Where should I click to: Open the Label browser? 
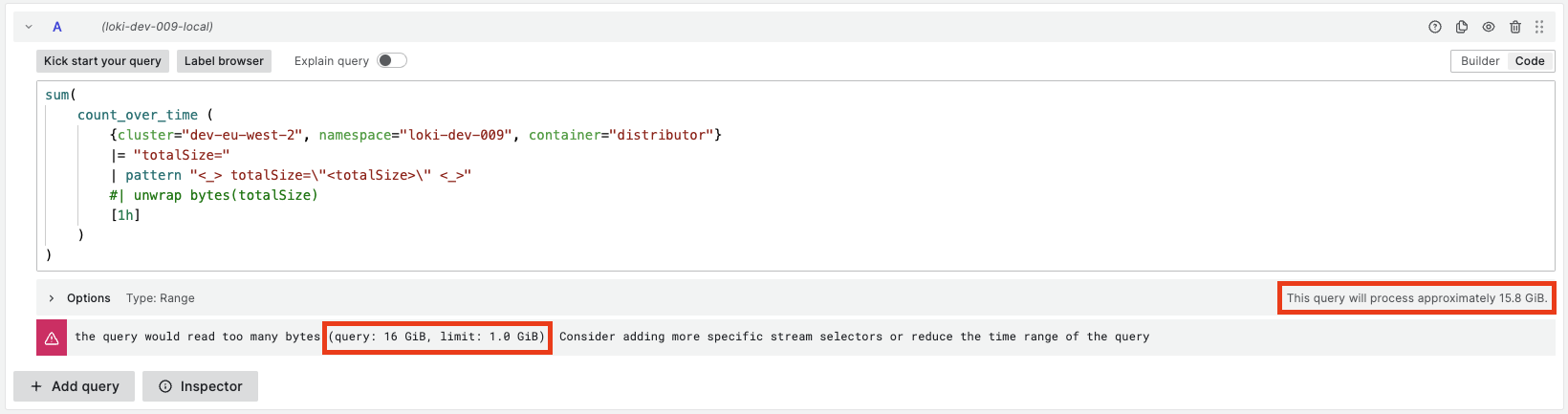pyautogui.click(x=224, y=61)
